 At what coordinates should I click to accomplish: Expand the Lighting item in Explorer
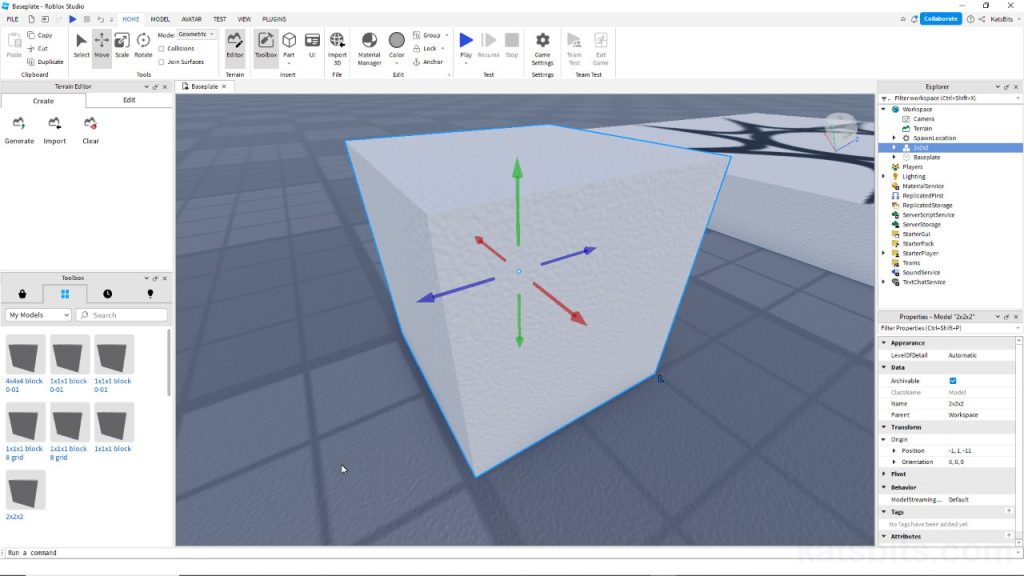(x=884, y=176)
